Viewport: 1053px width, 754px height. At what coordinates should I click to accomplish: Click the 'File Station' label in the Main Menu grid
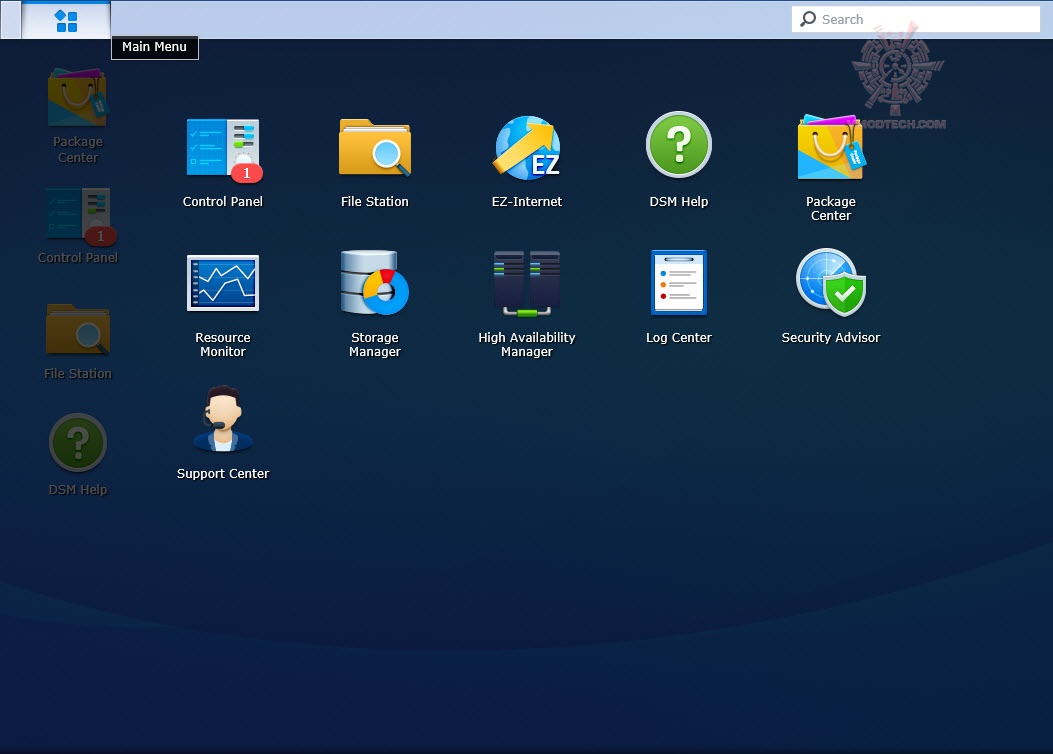(375, 201)
